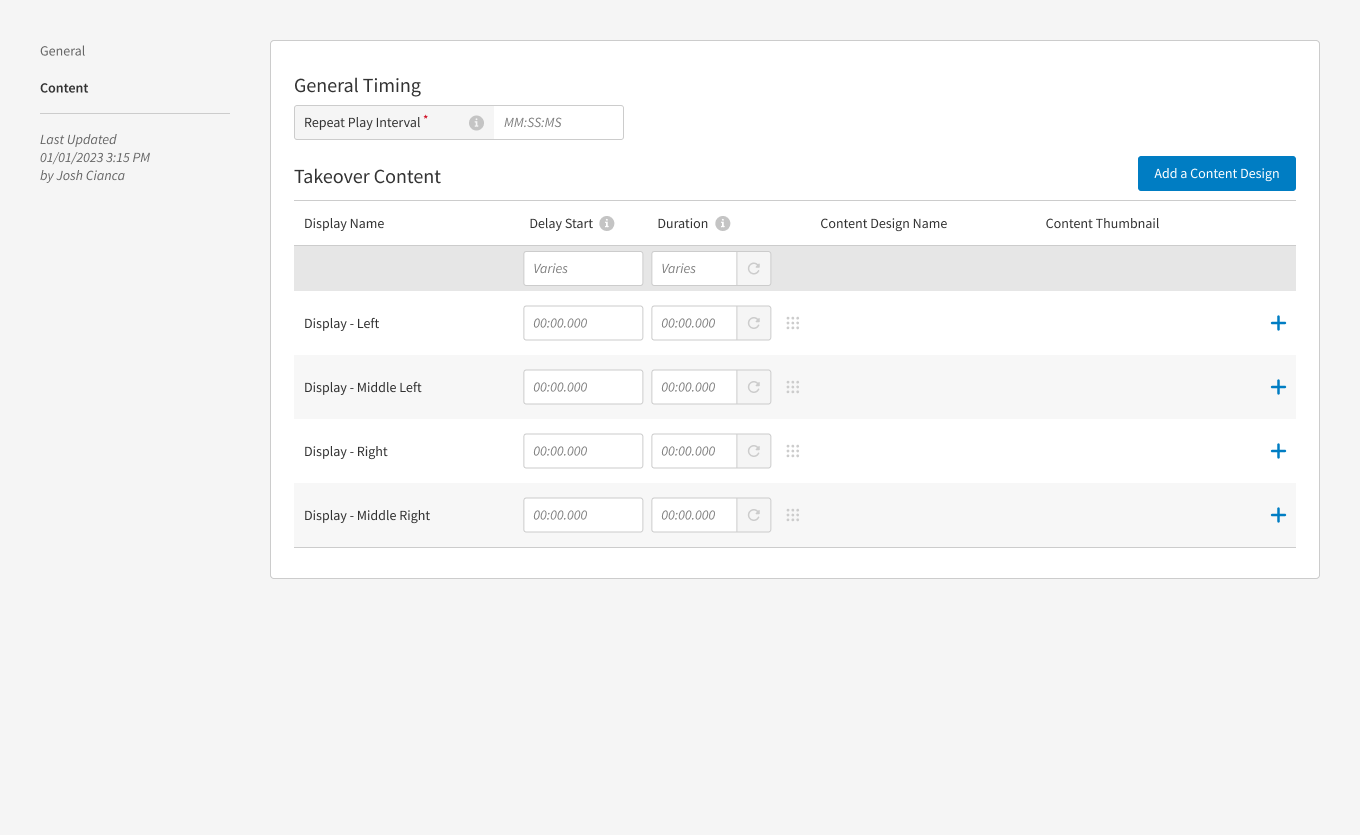The width and height of the screenshot is (1360, 835).
Task: Open the General section in sidebar
Action: click(63, 51)
